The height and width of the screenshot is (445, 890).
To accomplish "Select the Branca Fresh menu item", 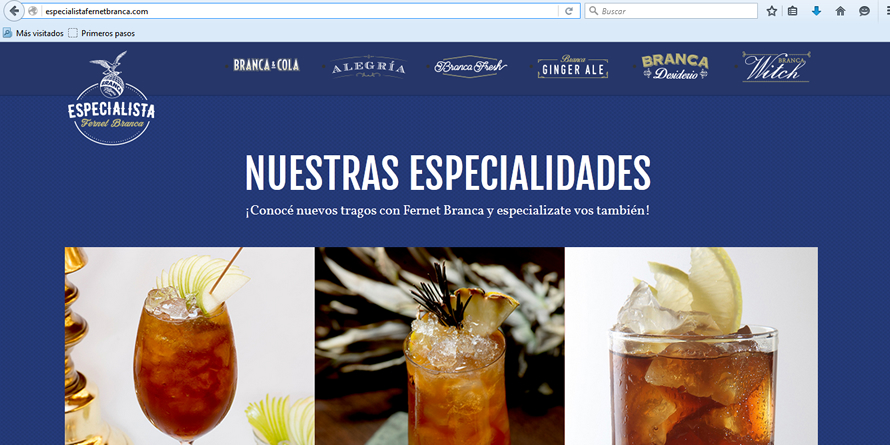I will [x=471, y=66].
